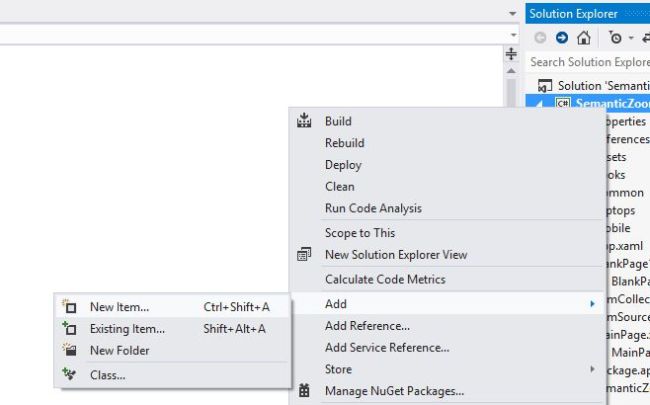This screenshot has width=650, height=405.
Task: Click the Build icon in context menu
Action: [x=305, y=121]
